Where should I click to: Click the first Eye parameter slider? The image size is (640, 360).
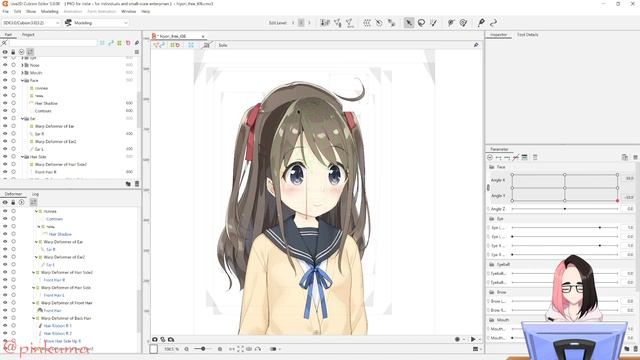click(x=564, y=227)
